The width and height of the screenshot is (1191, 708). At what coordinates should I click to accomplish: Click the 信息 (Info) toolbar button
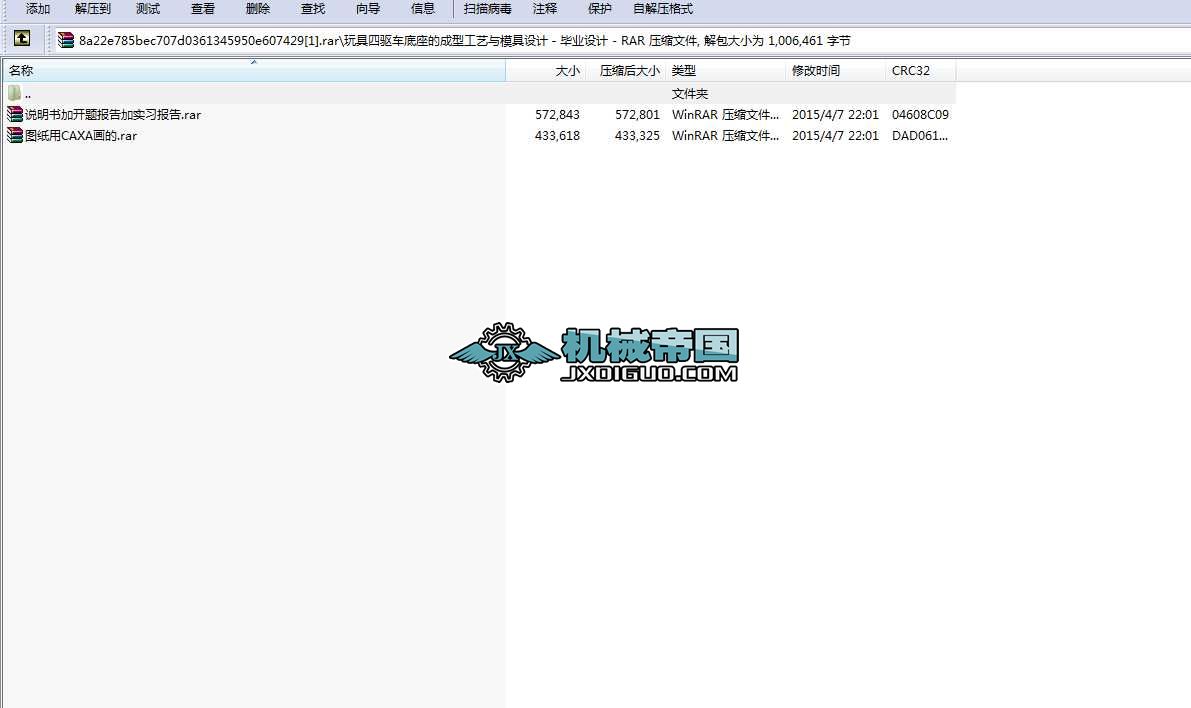(x=423, y=9)
